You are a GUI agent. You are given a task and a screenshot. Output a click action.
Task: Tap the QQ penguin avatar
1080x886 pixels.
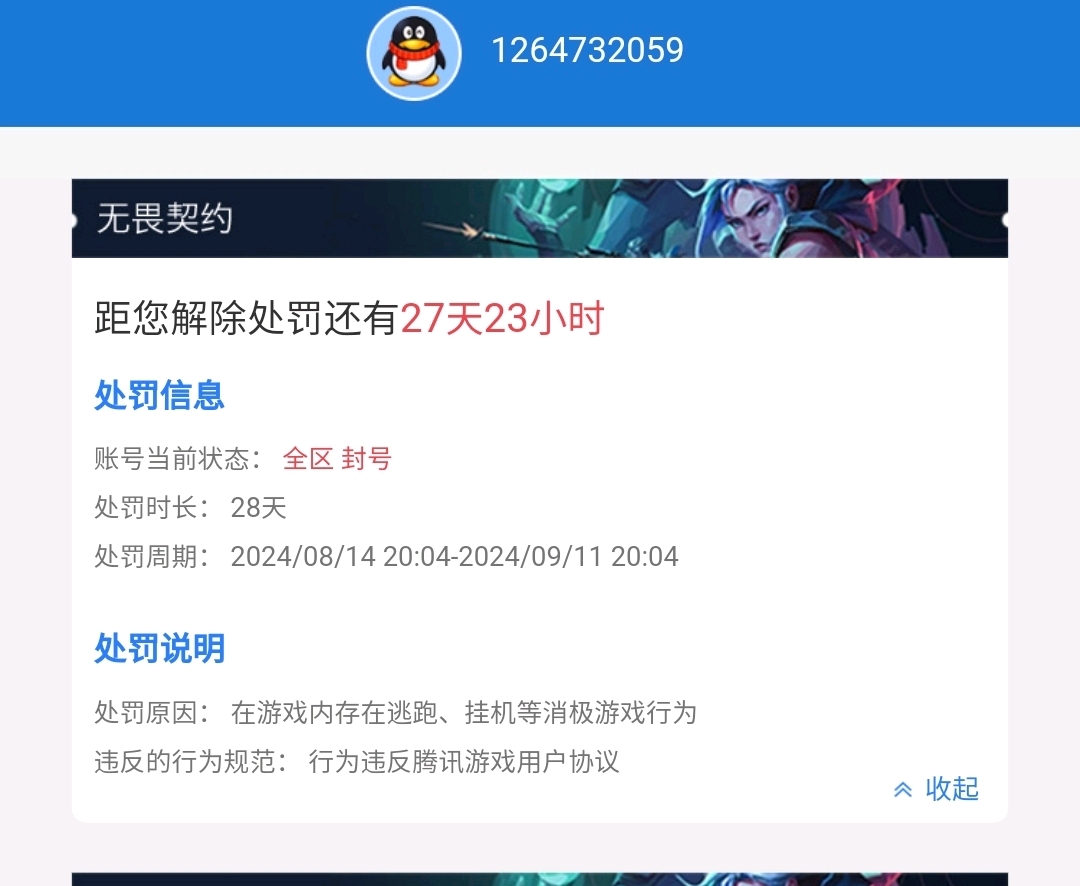pyautogui.click(x=414, y=53)
